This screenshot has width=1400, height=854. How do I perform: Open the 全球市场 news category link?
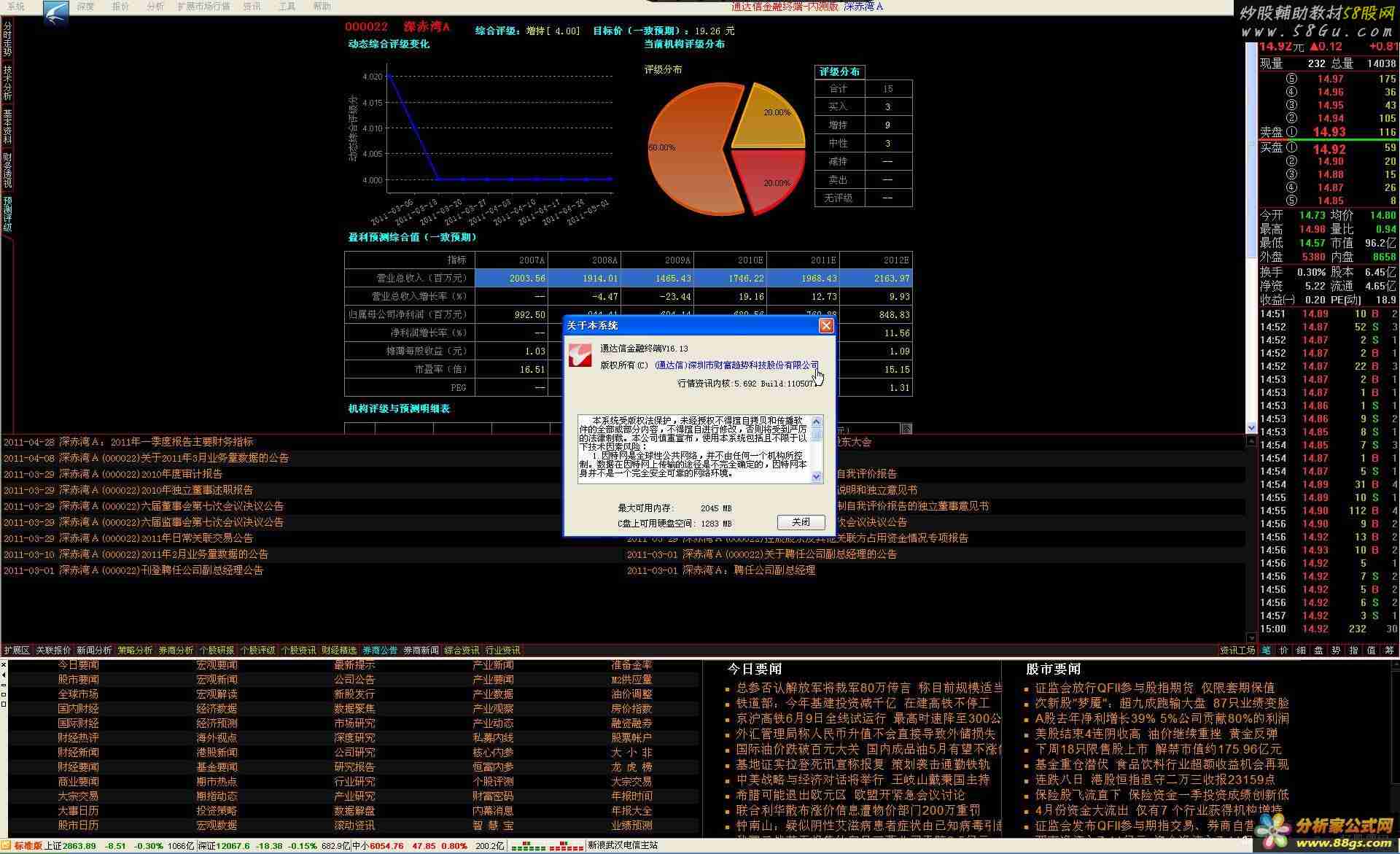tap(78, 694)
